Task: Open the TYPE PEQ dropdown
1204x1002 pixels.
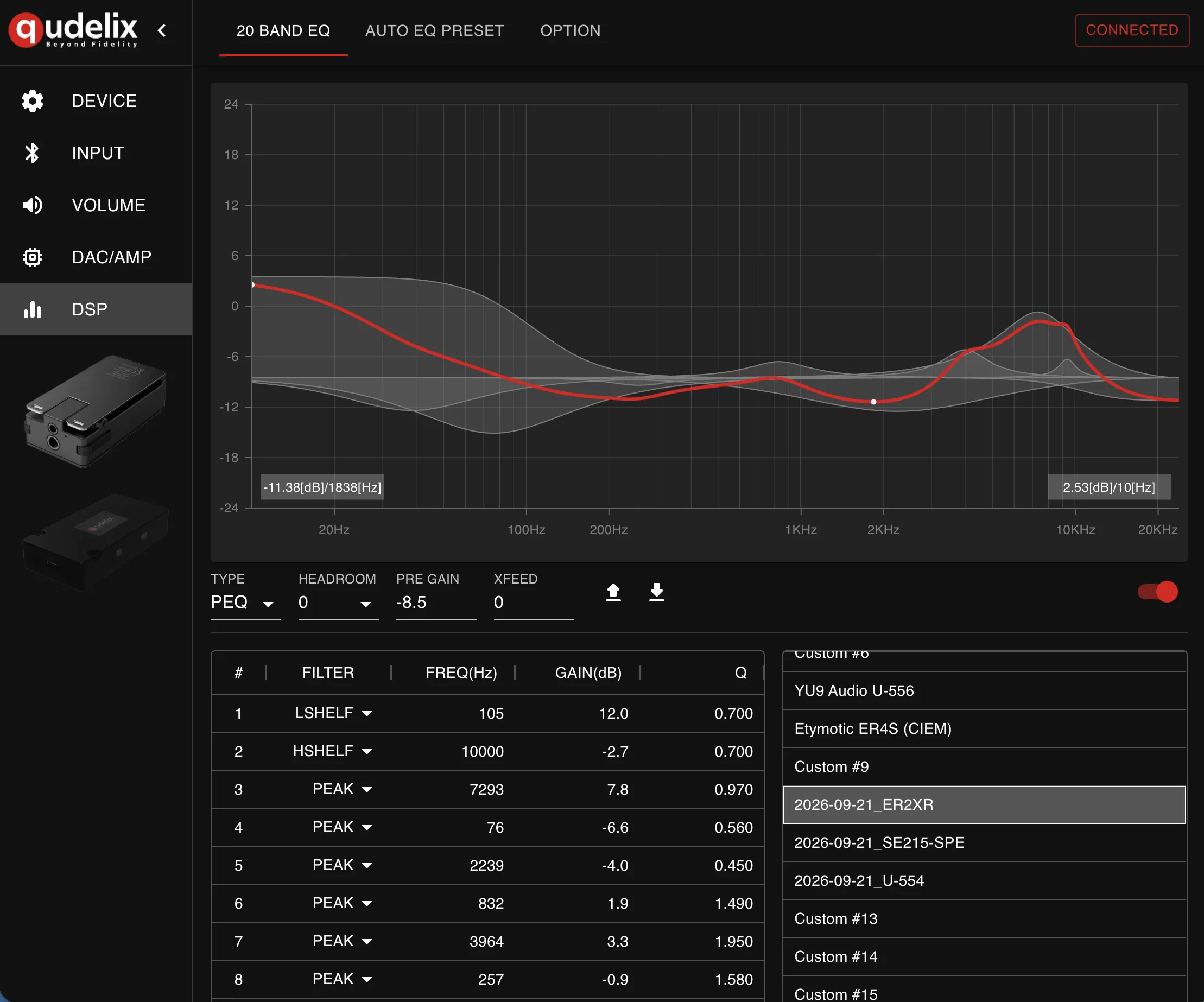Action: (x=245, y=603)
